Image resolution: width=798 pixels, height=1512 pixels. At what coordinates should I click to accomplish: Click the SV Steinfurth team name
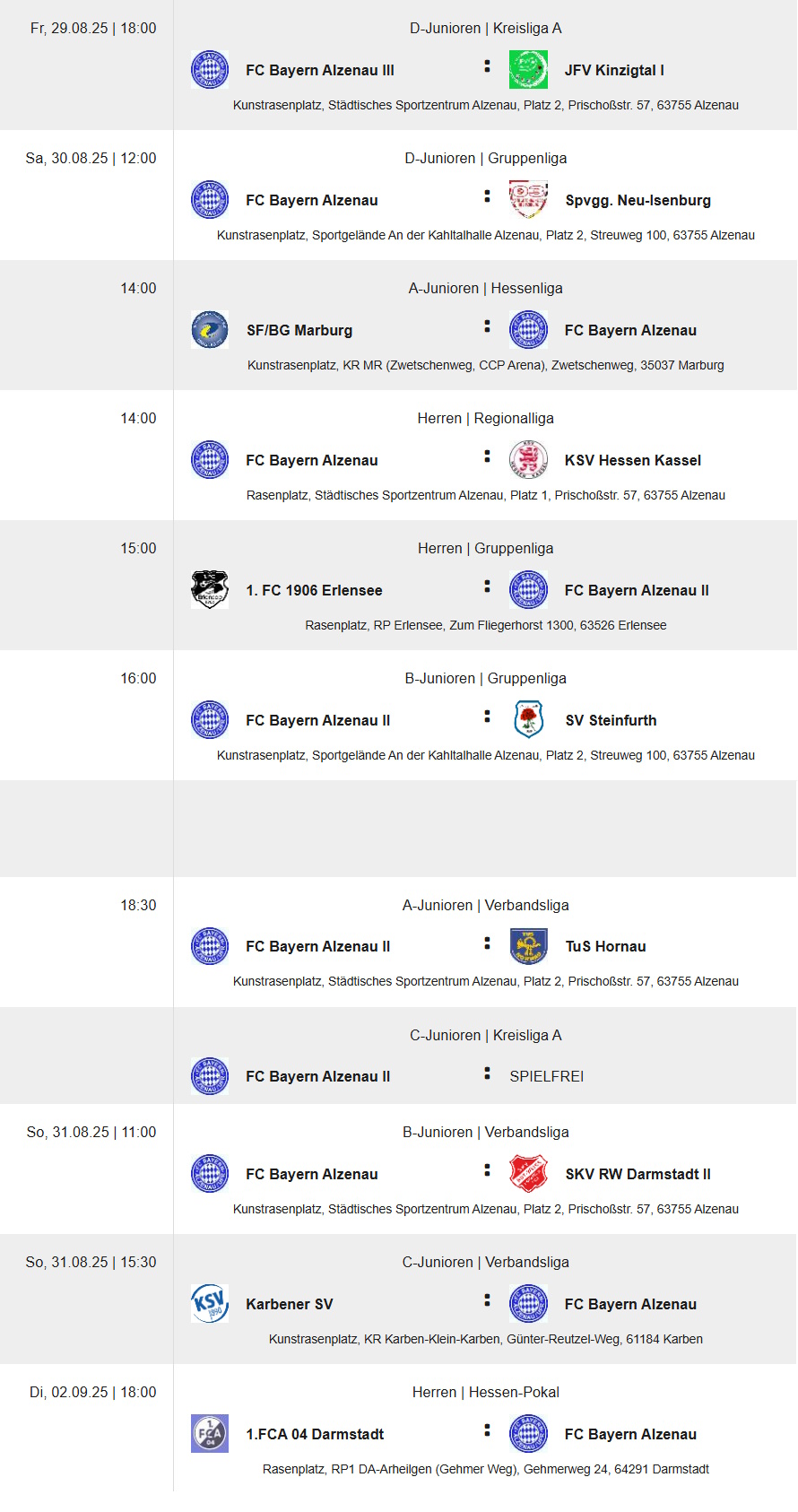pyautogui.click(x=611, y=721)
